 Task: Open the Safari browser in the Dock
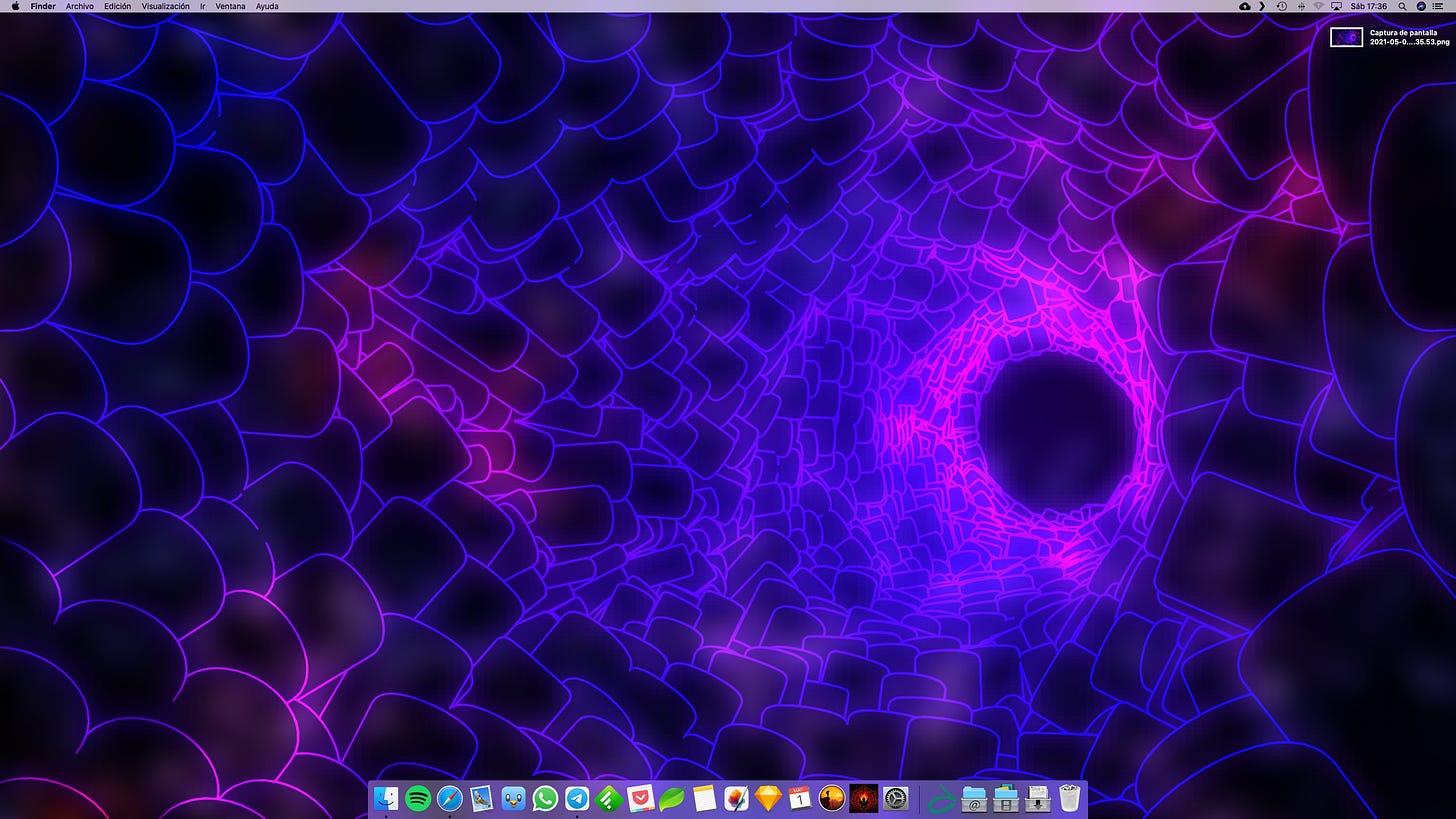[x=450, y=798]
